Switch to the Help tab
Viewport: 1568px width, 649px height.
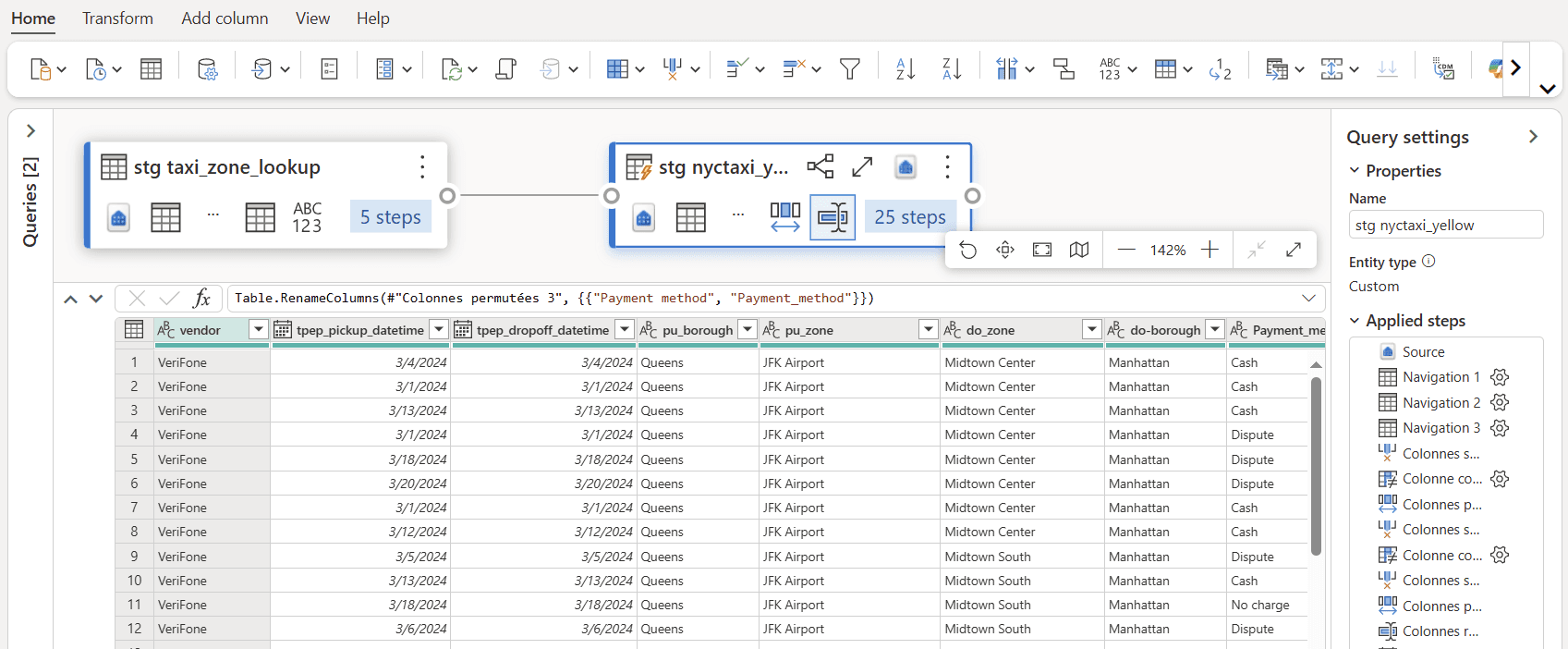(373, 18)
